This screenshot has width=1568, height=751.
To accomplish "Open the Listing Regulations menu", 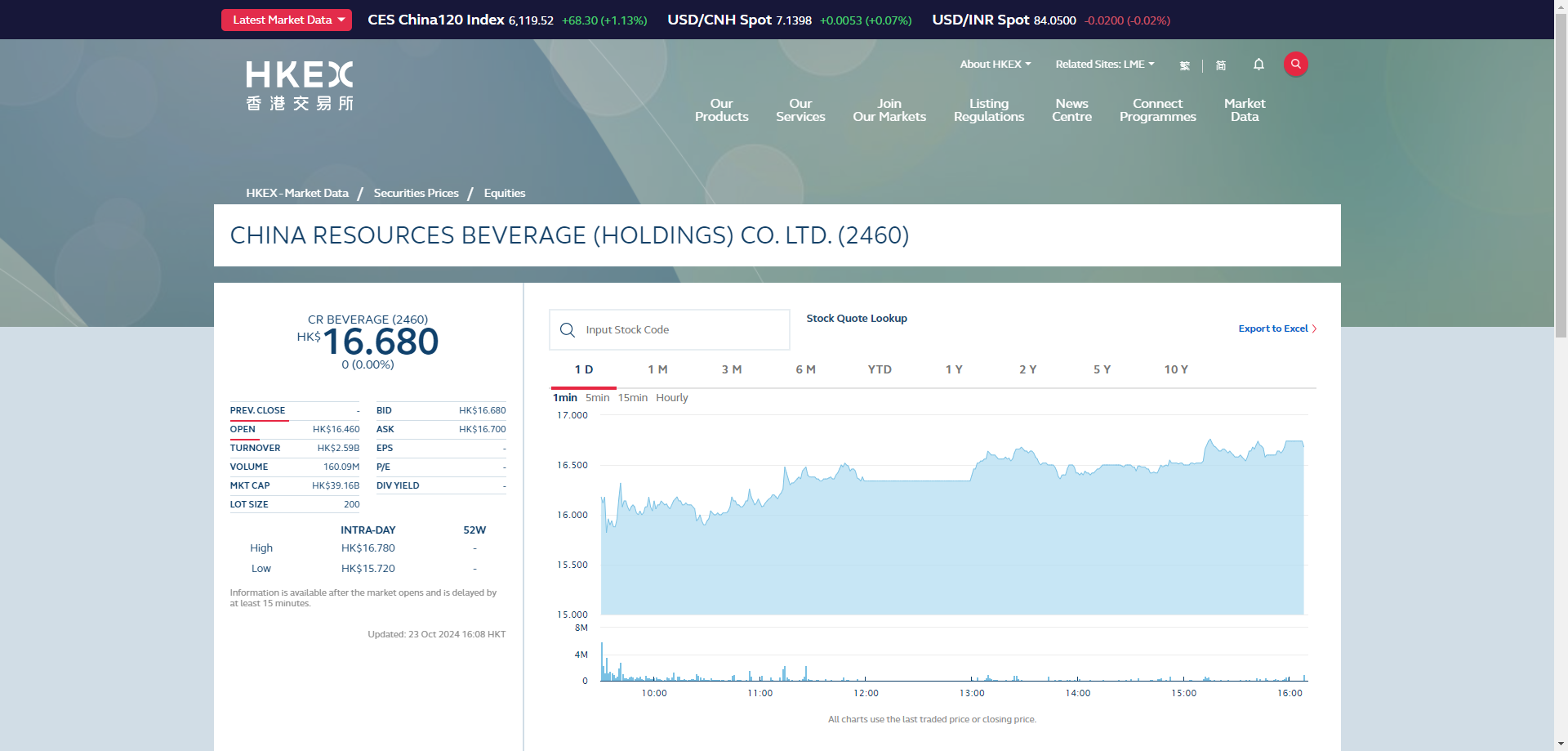I will click(989, 110).
